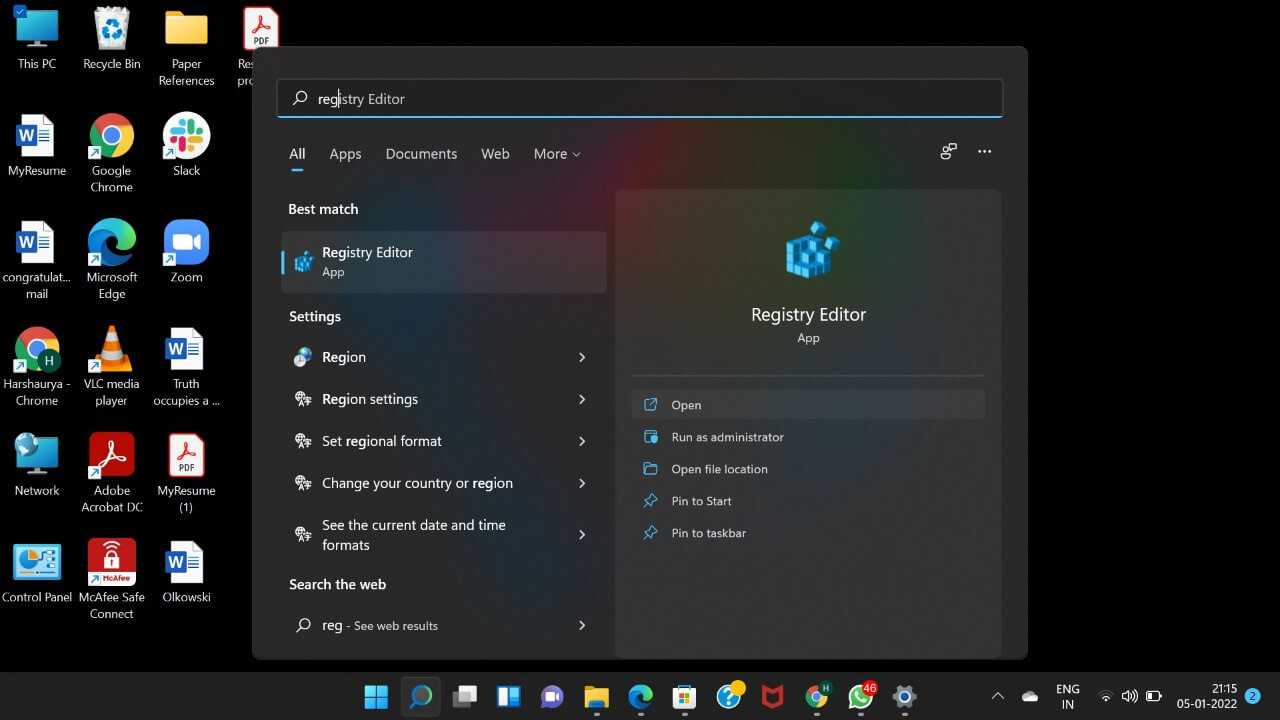Screen dimensions: 1280x720
Task: Launch Adobe Acrobat DC shortcut
Action: click(112, 474)
